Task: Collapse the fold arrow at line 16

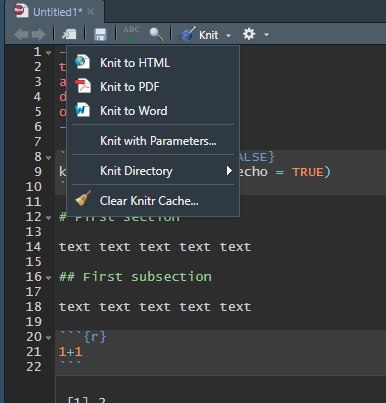Action: tap(49, 278)
